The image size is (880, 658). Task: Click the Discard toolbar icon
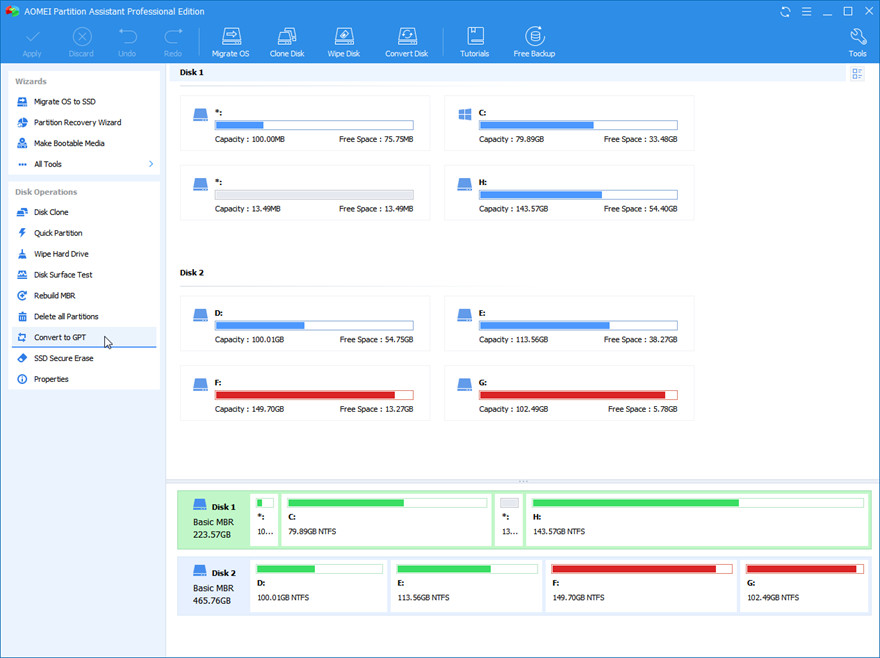[82, 37]
